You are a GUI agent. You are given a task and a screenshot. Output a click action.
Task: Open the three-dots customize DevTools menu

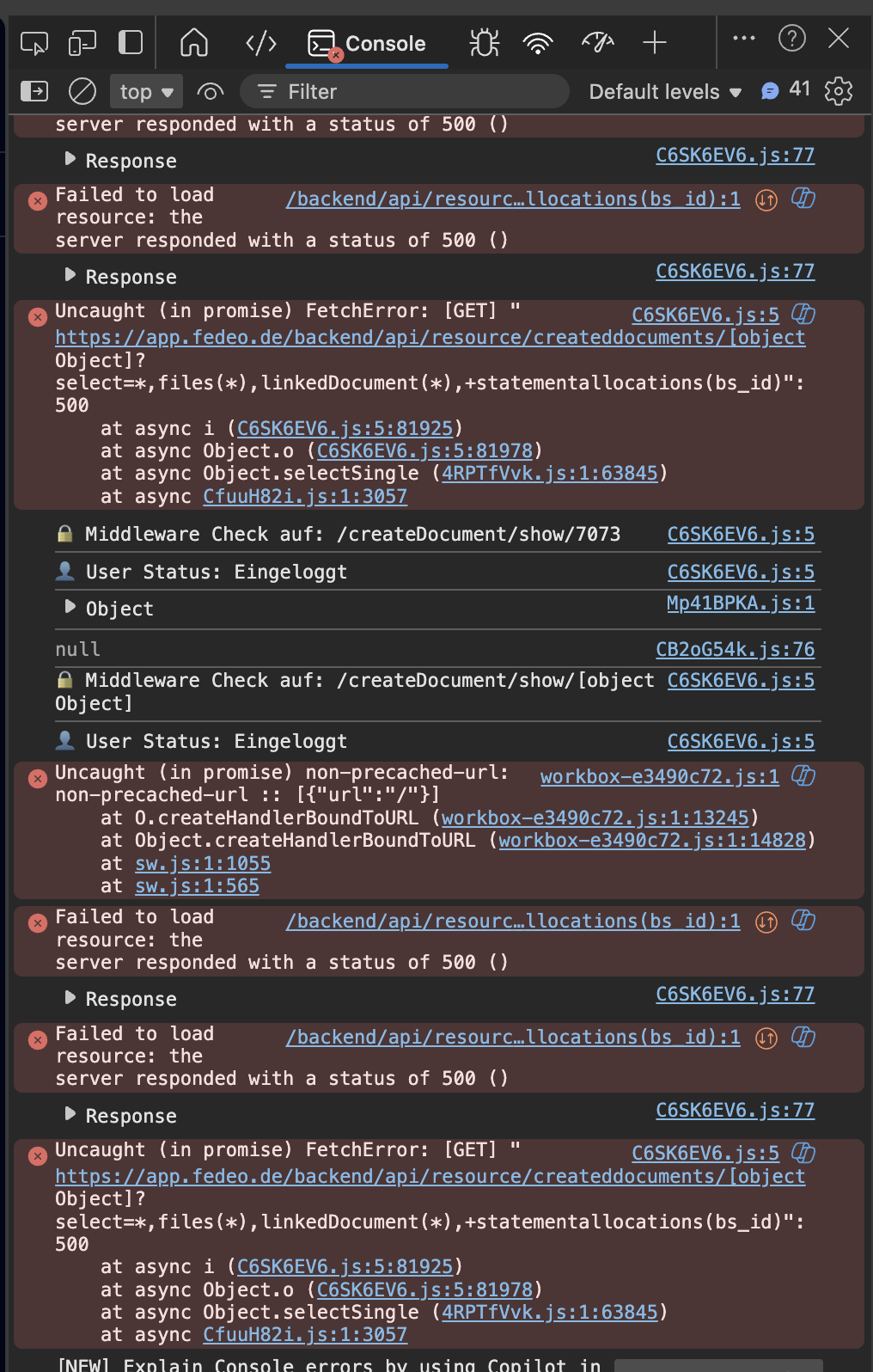[744, 39]
